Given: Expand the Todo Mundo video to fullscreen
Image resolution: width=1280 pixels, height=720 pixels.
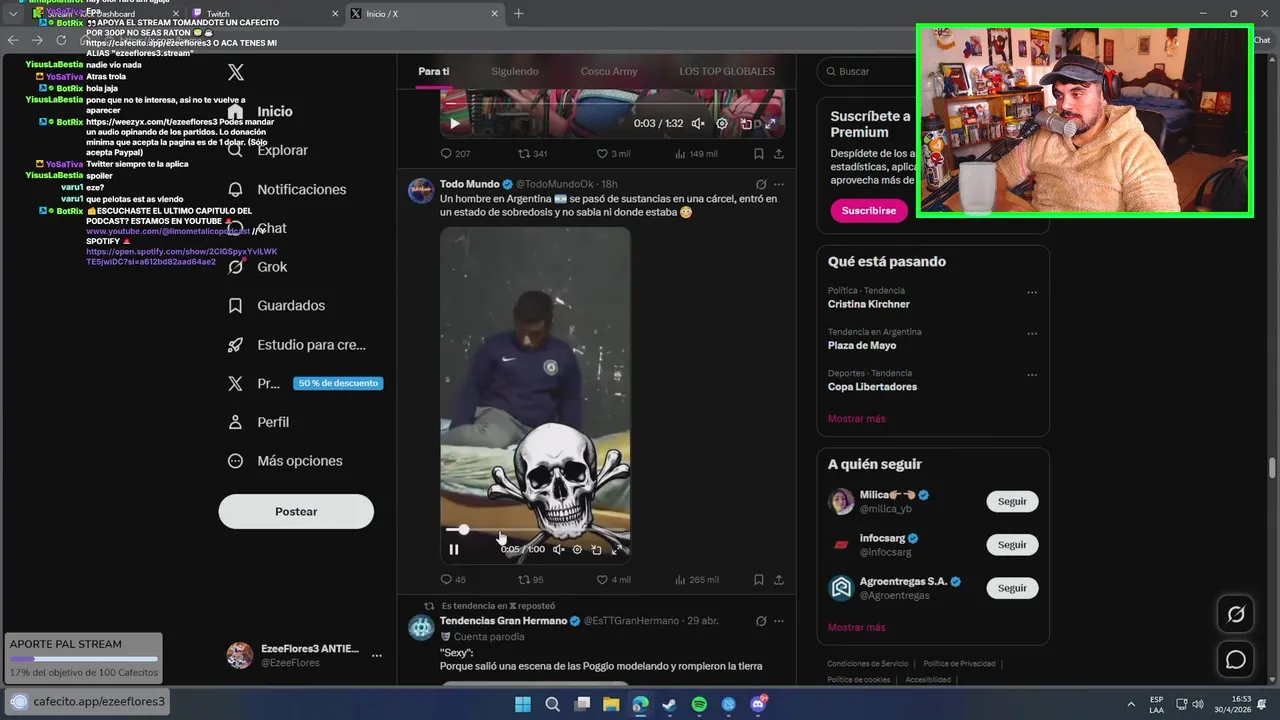Looking at the screenshot, I should (617, 549).
